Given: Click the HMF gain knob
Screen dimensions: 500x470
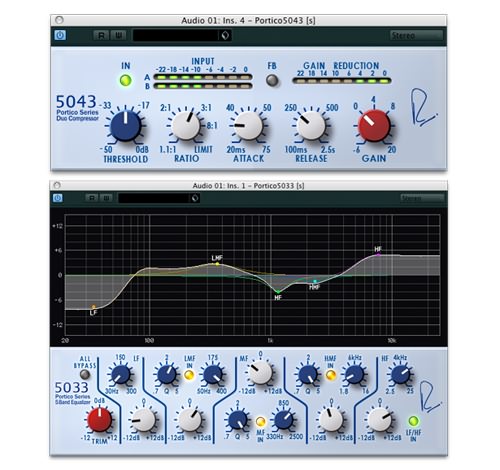Looking at the screenshot, I should [x=331, y=420].
